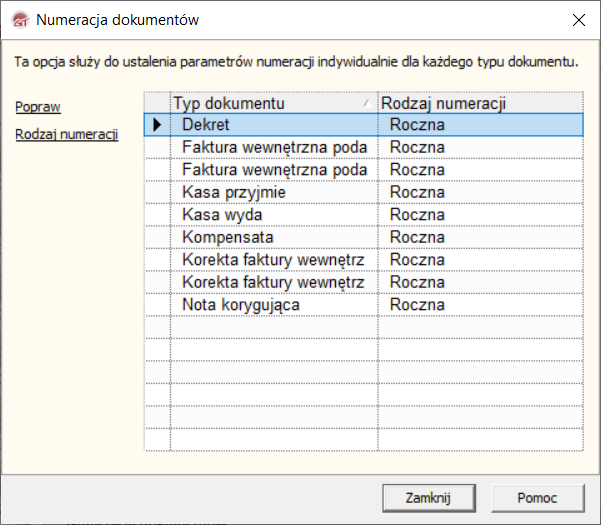Click the Rodzaj numeracji link on the left
The image size is (601, 525).
click(x=67, y=134)
